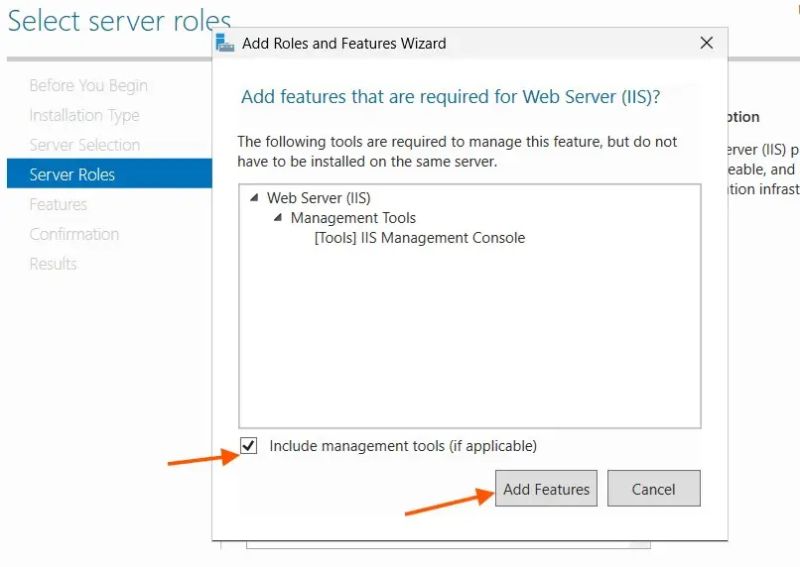Viewport: 800px width, 567px height.
Task: Click the 'Add features that are required' heading
Action: [x=451, y=96]
